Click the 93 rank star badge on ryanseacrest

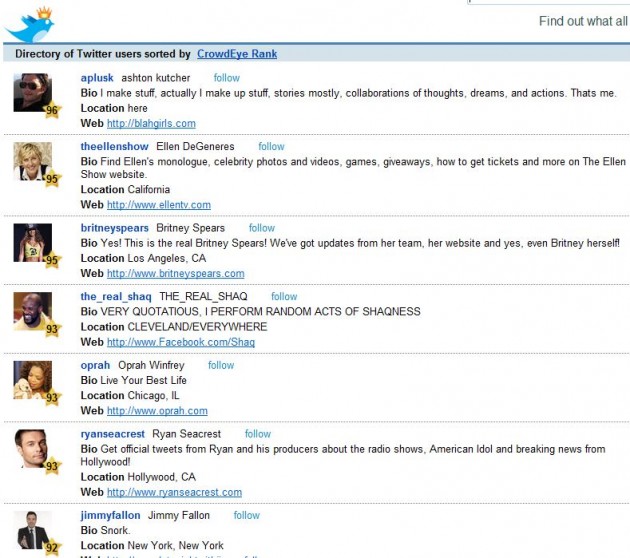tap(52, 466)
